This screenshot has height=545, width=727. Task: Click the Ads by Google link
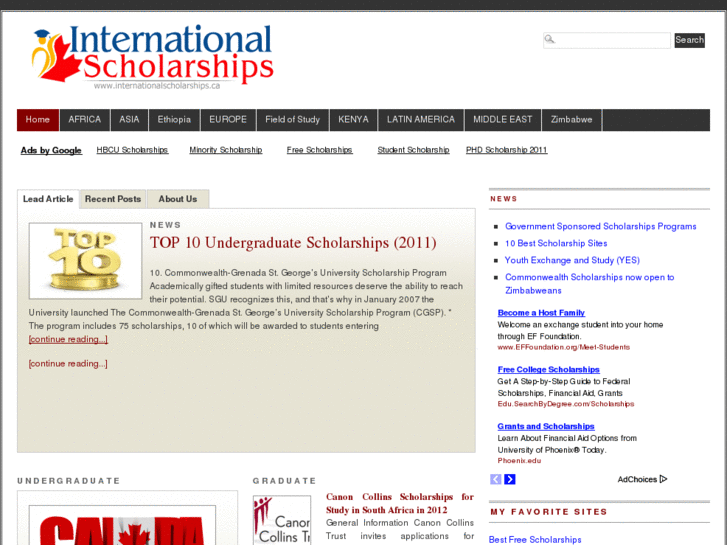[51, 150]
